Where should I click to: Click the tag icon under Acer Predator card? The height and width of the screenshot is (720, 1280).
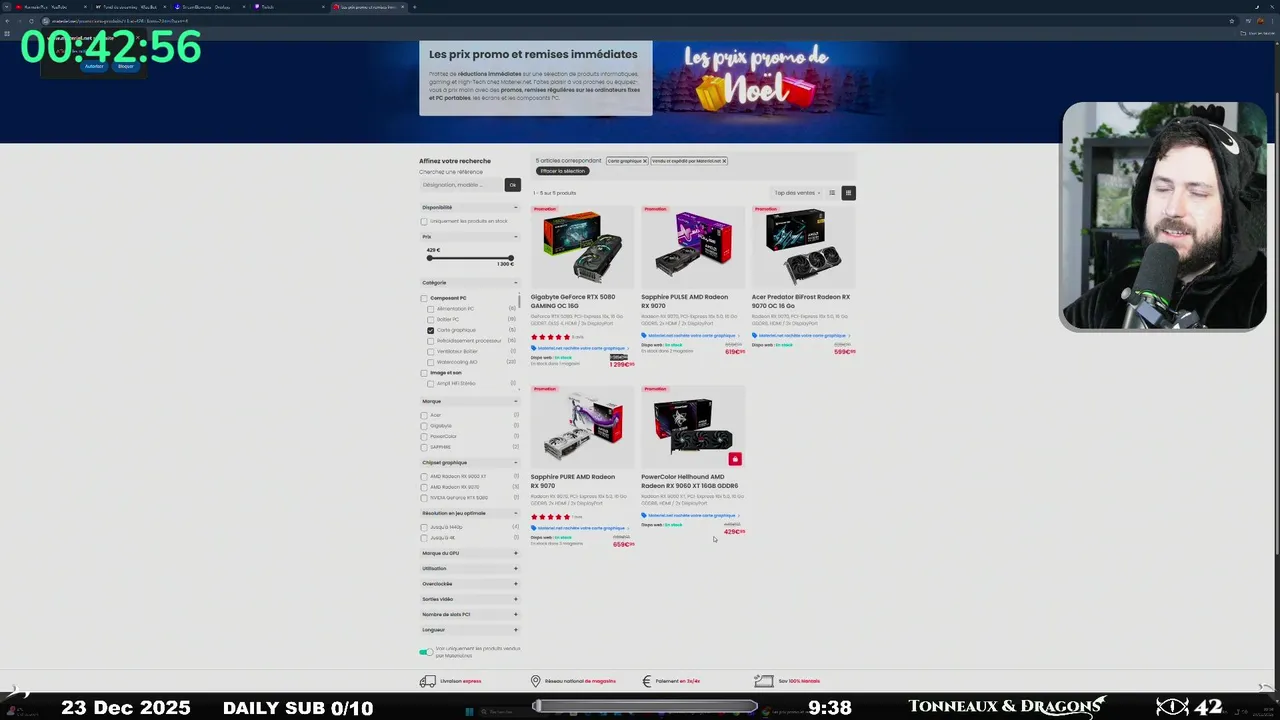tap(755, 336)
